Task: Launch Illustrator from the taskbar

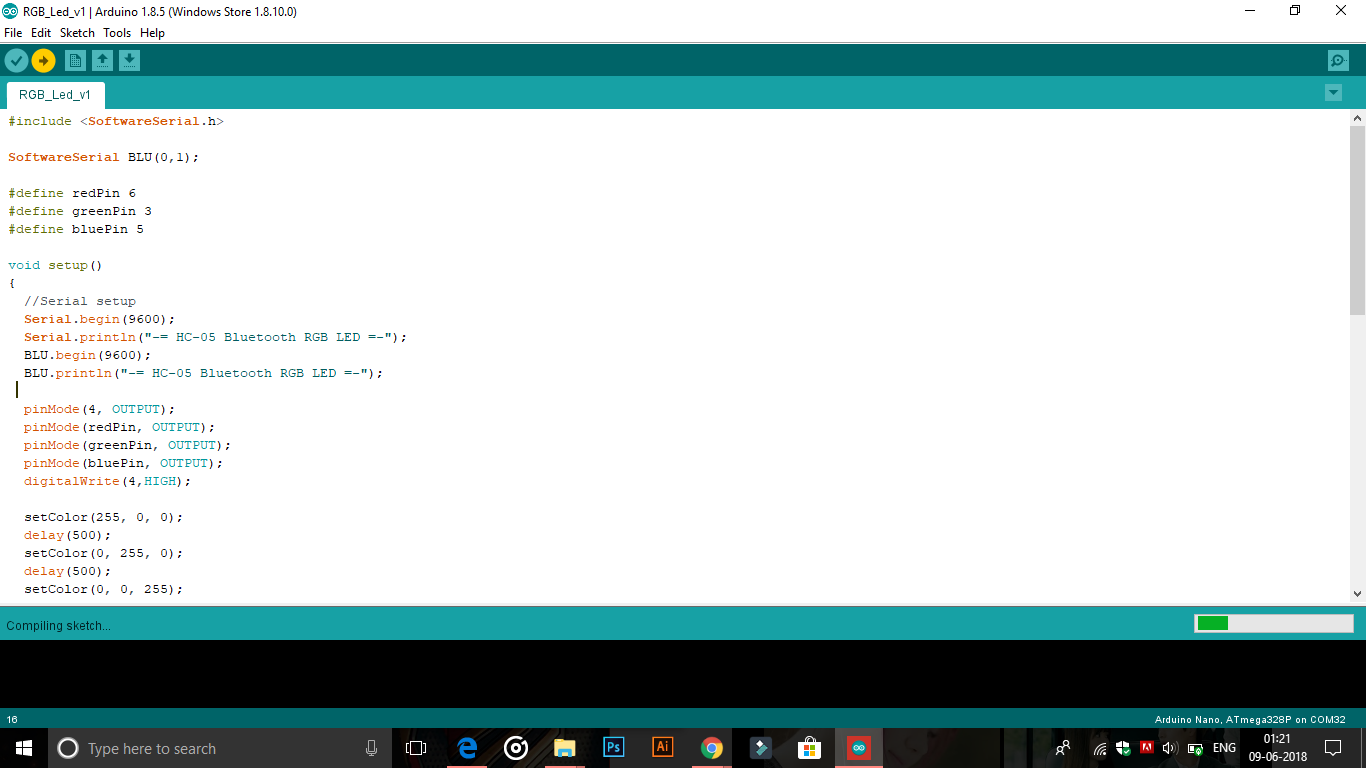Action: click(x=662, y=747)
